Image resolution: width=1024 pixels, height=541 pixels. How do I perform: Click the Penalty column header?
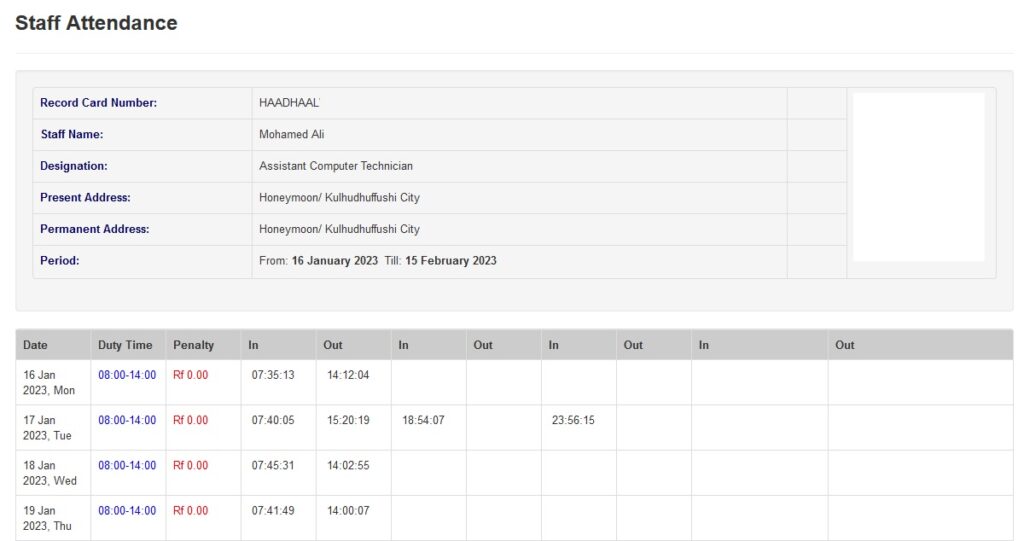[x=193, y=345]
